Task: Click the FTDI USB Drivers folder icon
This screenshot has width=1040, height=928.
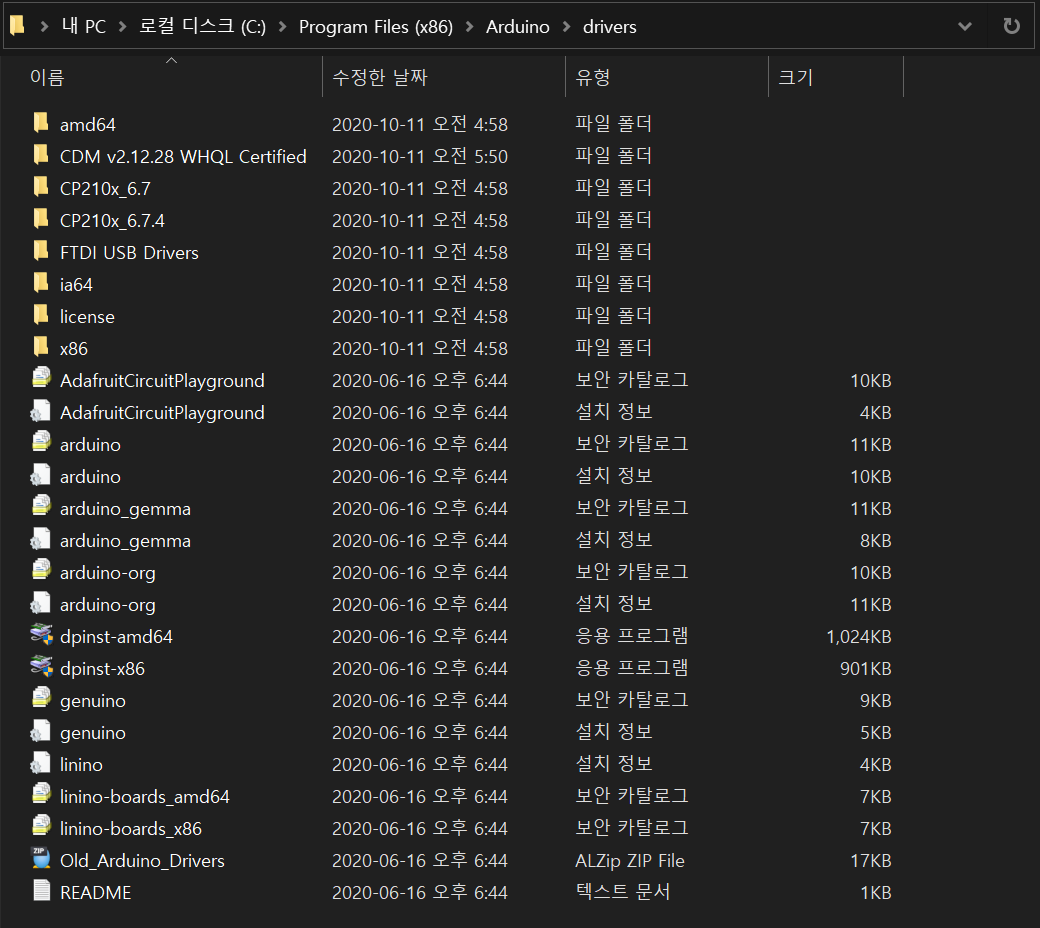Action: 41,251
